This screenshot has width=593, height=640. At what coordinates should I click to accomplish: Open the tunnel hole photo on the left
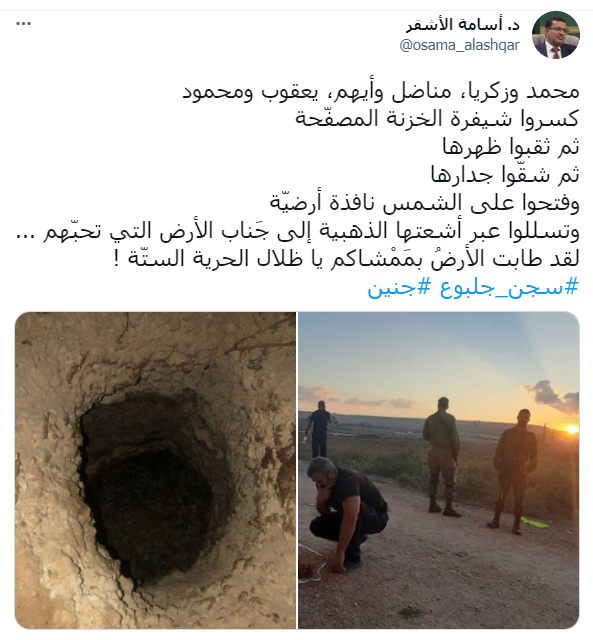click(155, 470)
